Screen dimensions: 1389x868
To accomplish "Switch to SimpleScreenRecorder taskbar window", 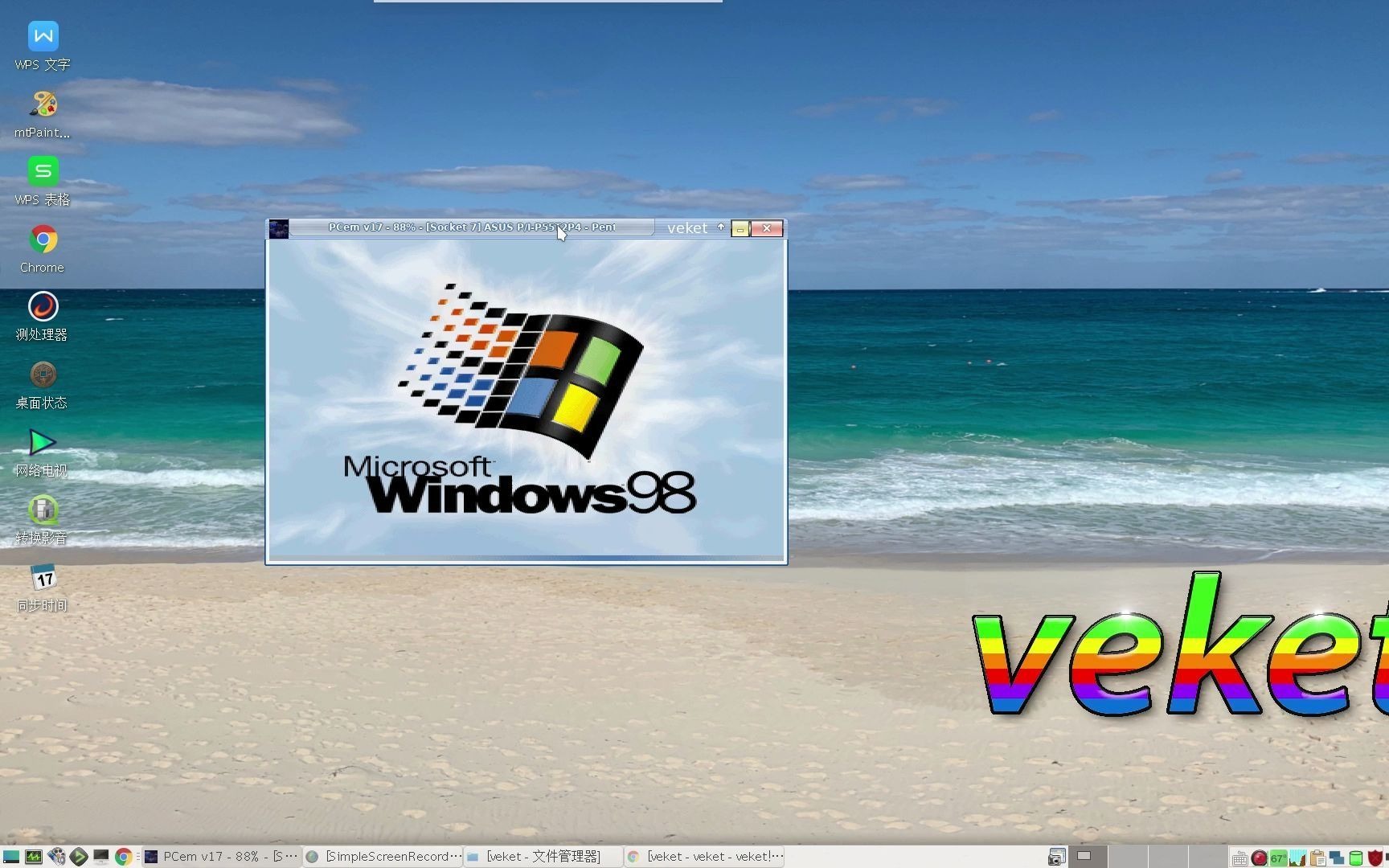I will pyautogui.click(x=383, y=857).
